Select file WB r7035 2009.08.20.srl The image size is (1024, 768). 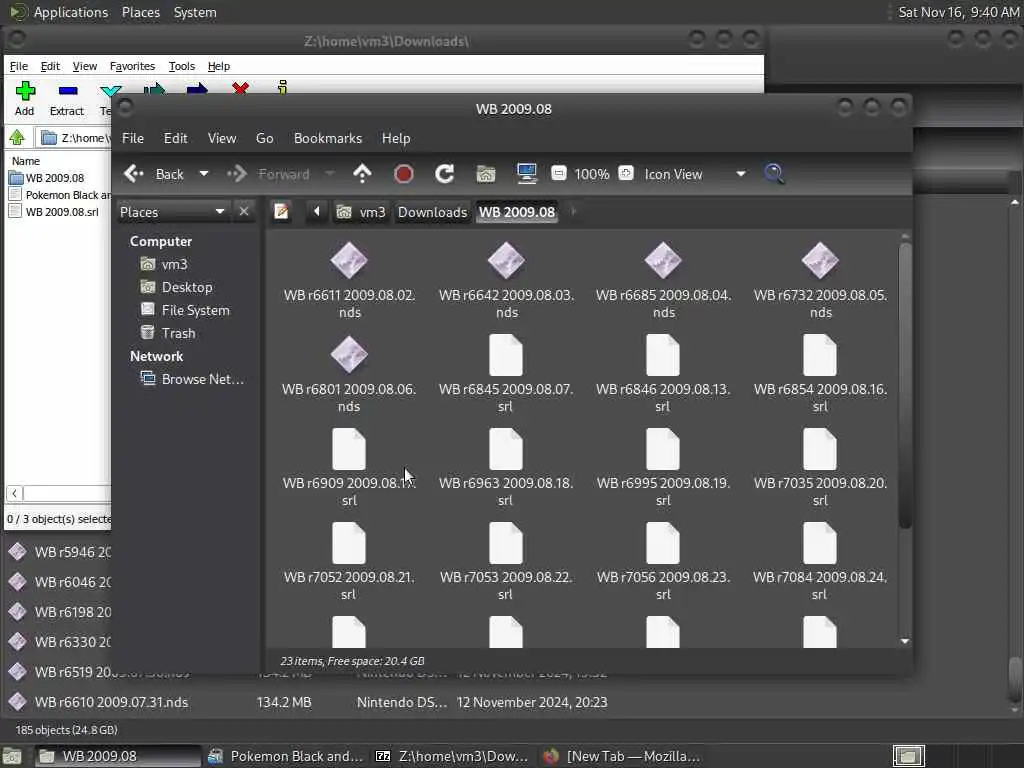820,468
